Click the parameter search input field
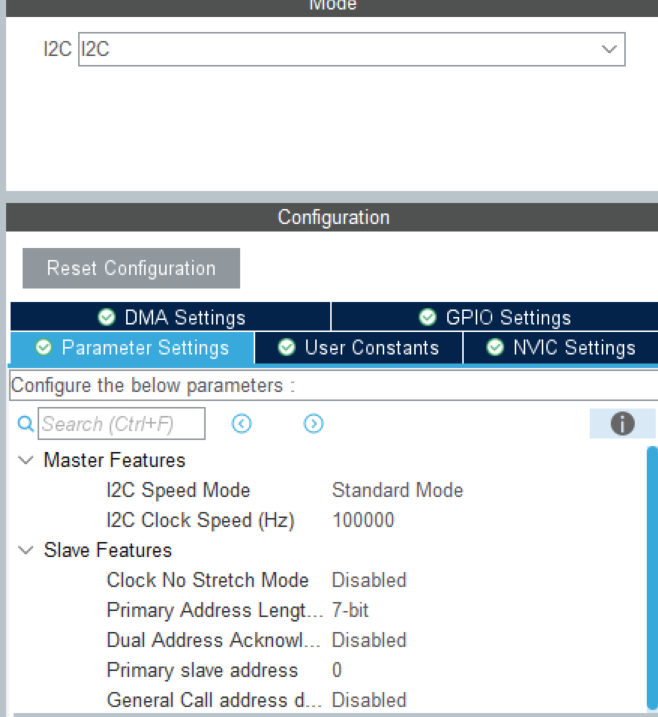 tap(122, 424)
